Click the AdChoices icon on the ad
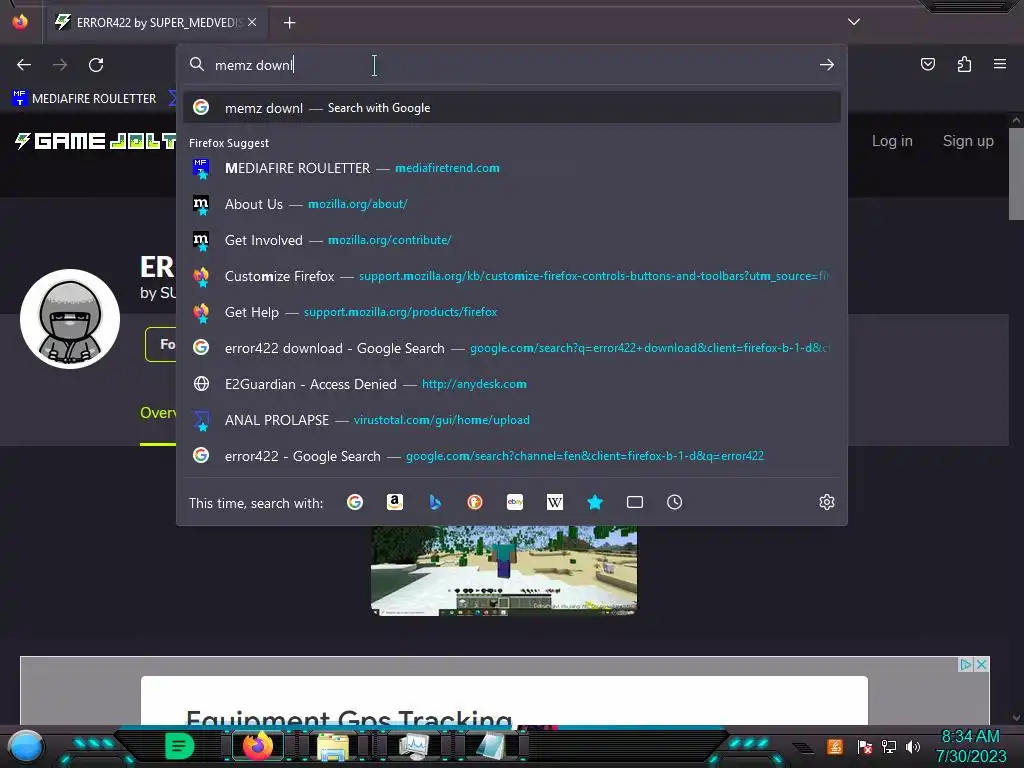 pyautogui.click(x=966, y=664)
